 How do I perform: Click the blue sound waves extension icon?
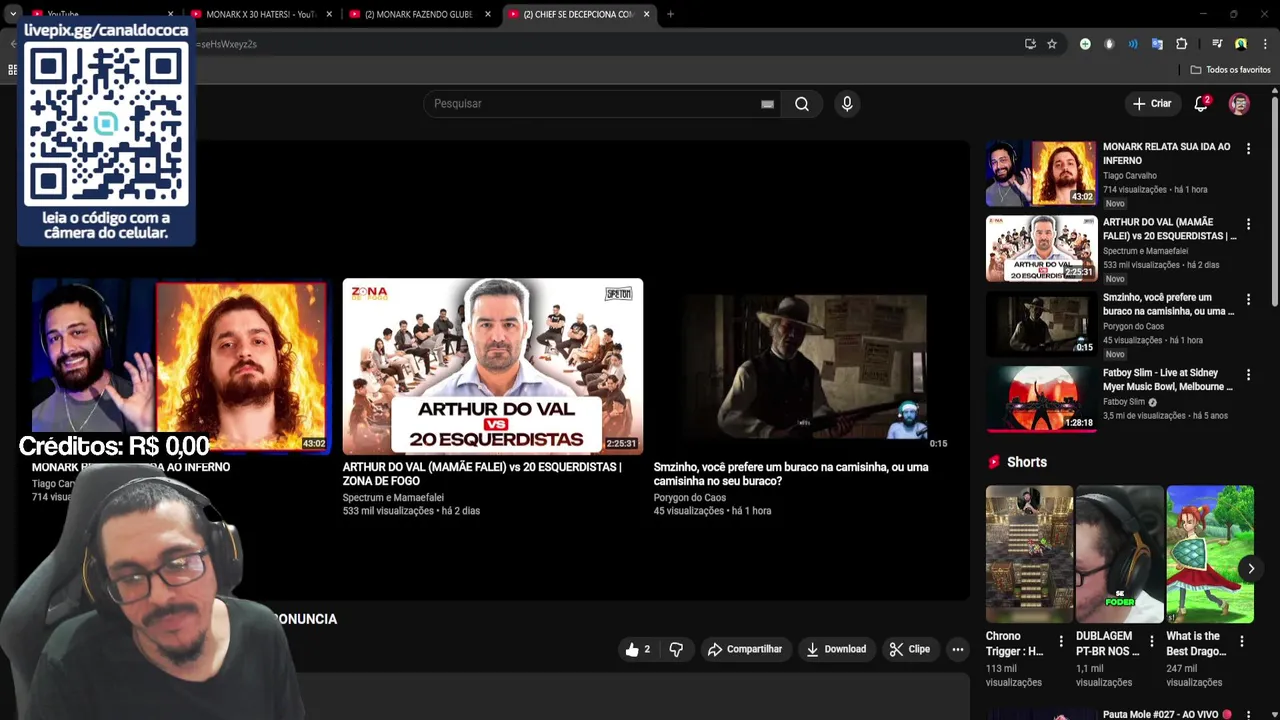(x=1133, y=44)
